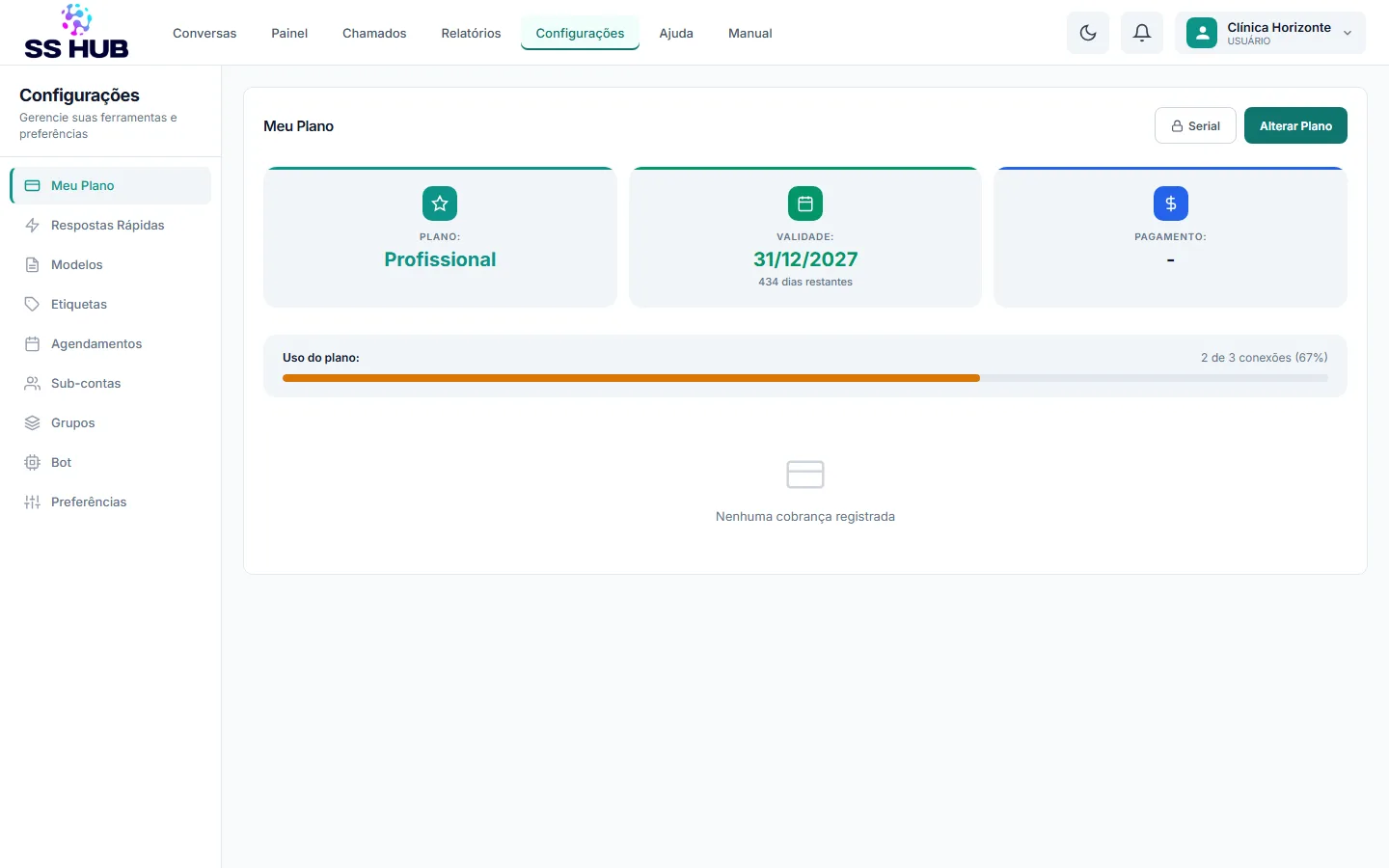
Task: Click the '434 dias restantes' text
Action: point(805,282)
